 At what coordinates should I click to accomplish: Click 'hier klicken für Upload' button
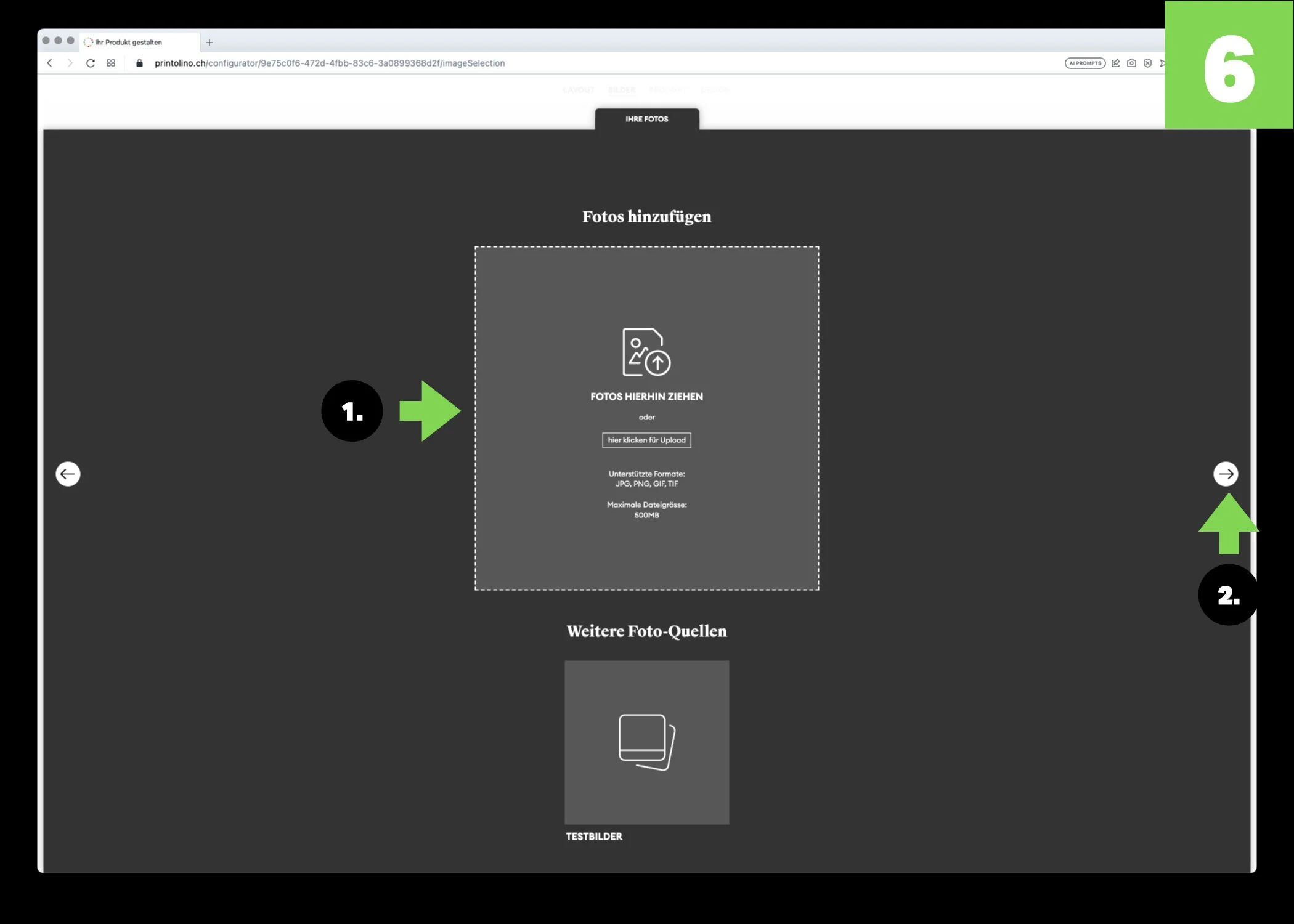[x=646, y=440]
